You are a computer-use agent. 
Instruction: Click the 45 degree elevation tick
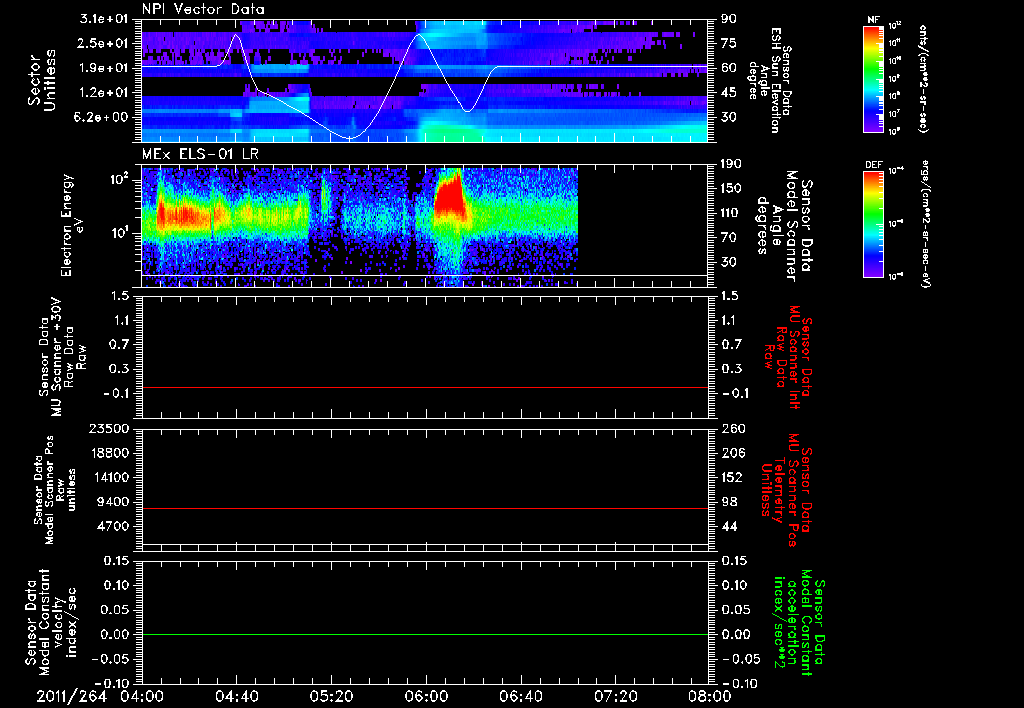click(729, 93)
